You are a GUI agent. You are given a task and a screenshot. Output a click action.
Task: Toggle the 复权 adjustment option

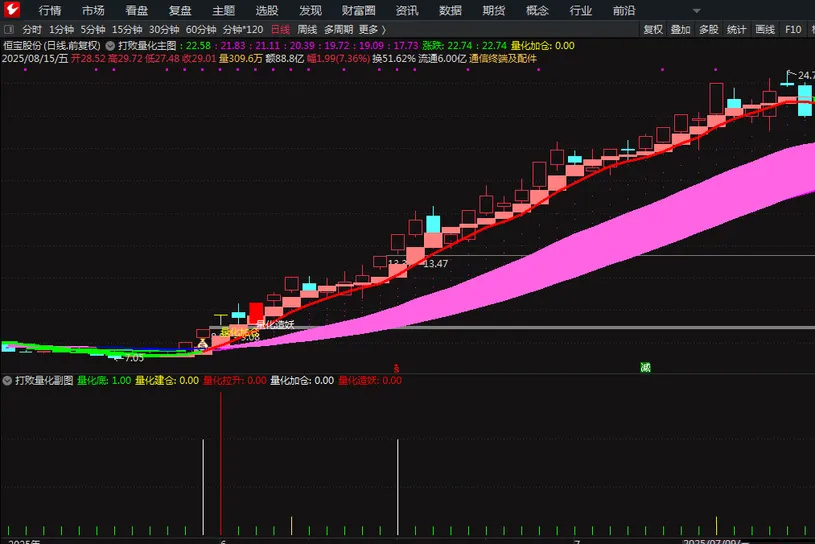click(x=653, y=30)
